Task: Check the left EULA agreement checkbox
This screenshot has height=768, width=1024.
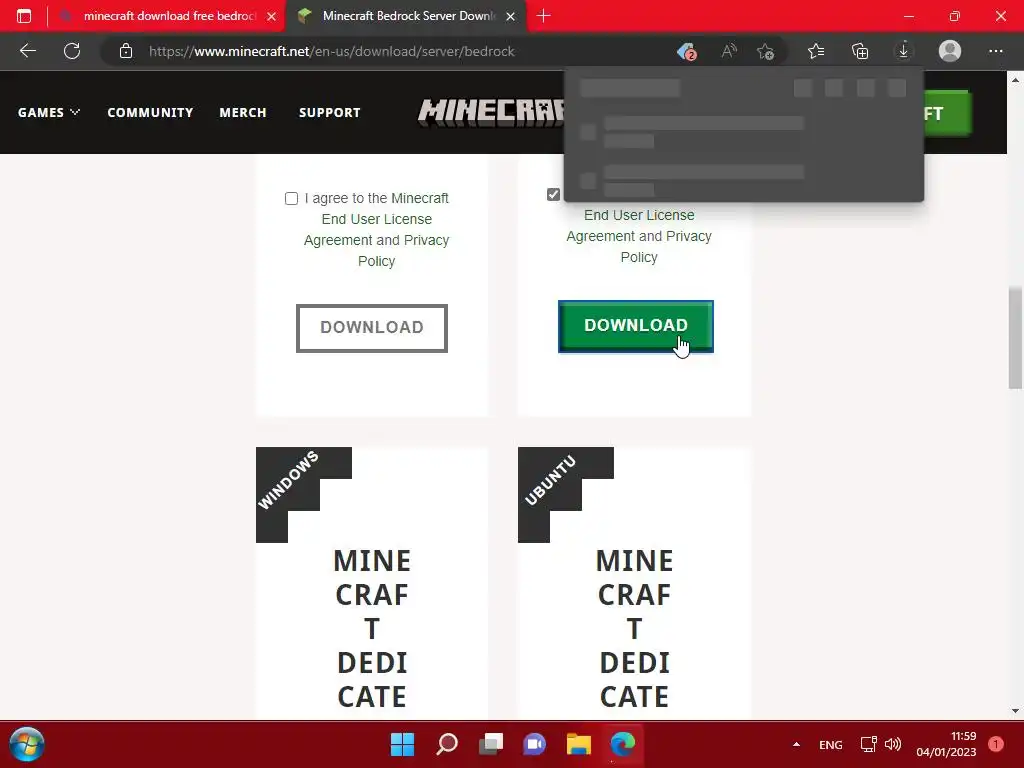Action: click(291, 198)
